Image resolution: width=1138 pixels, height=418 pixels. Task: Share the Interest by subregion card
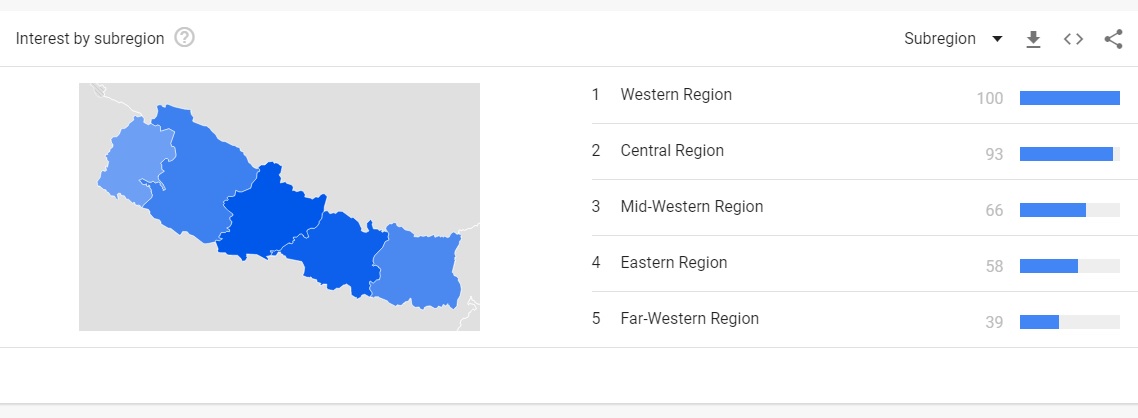(x=1113, y=39)
